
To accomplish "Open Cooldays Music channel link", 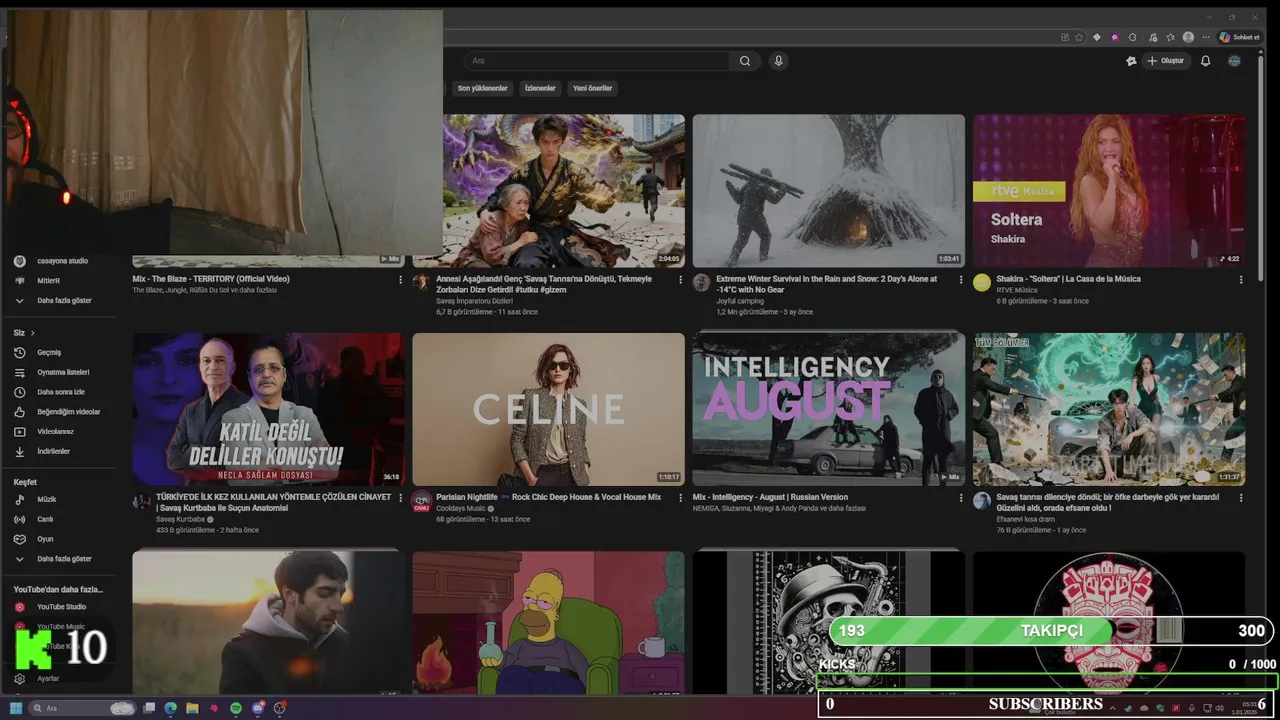I will [461, 509].
